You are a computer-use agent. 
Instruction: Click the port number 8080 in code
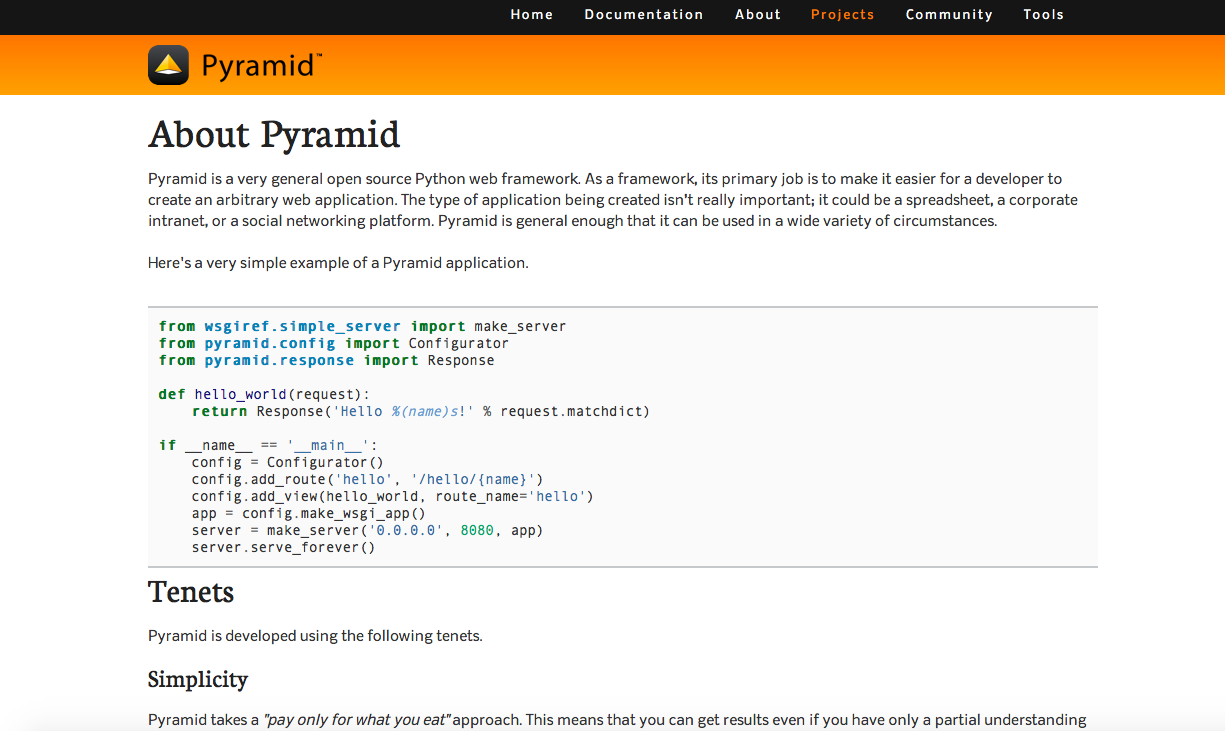click(x=477, y=530)
